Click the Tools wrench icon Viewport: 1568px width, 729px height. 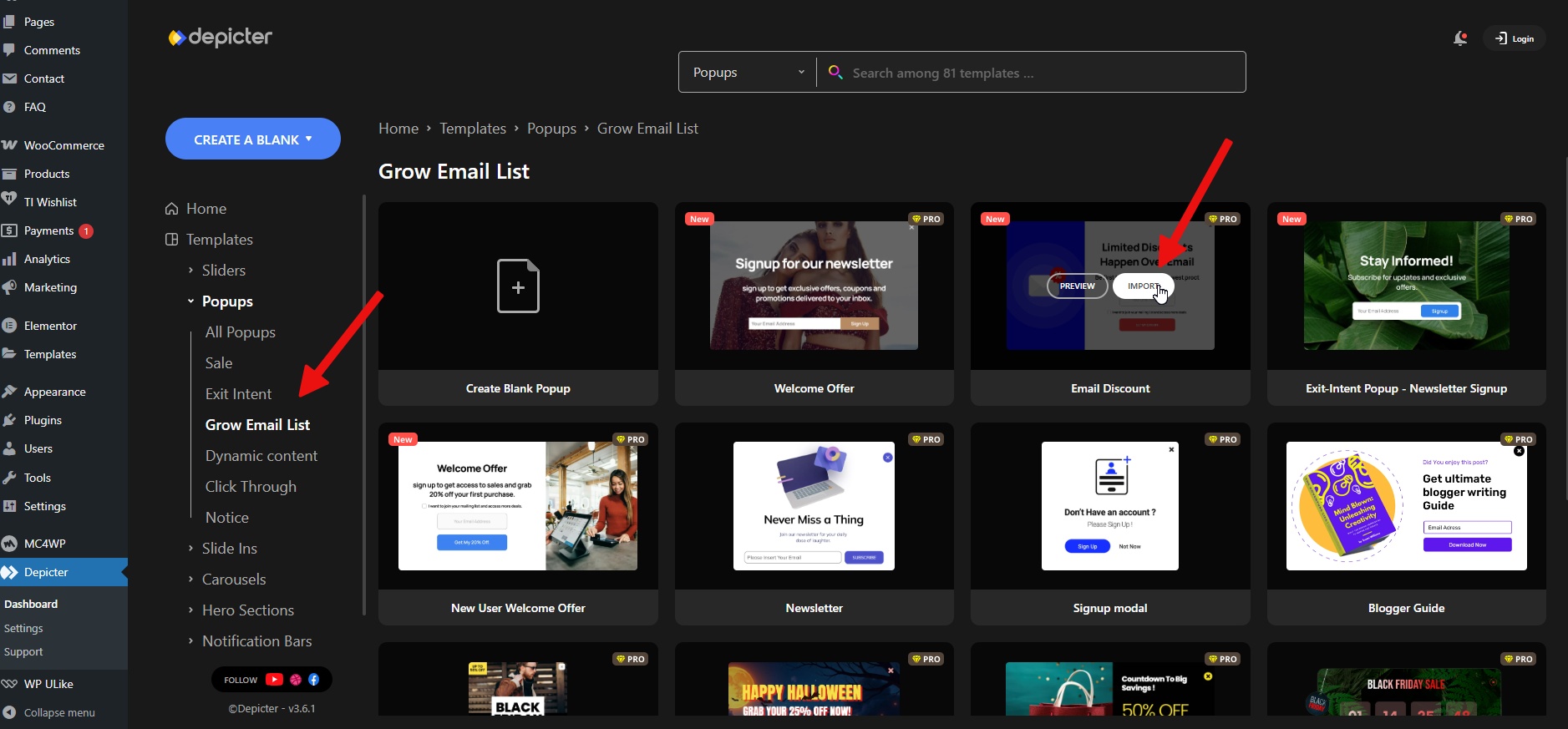point(9,478)
